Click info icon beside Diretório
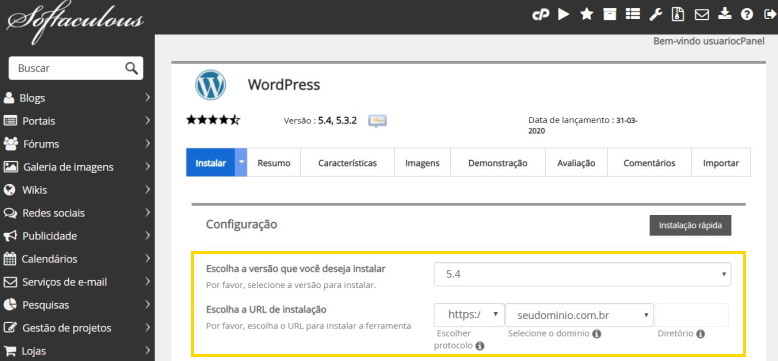This screenshot has height=361, width=778. pyautogui.click(x=700, y=334)
